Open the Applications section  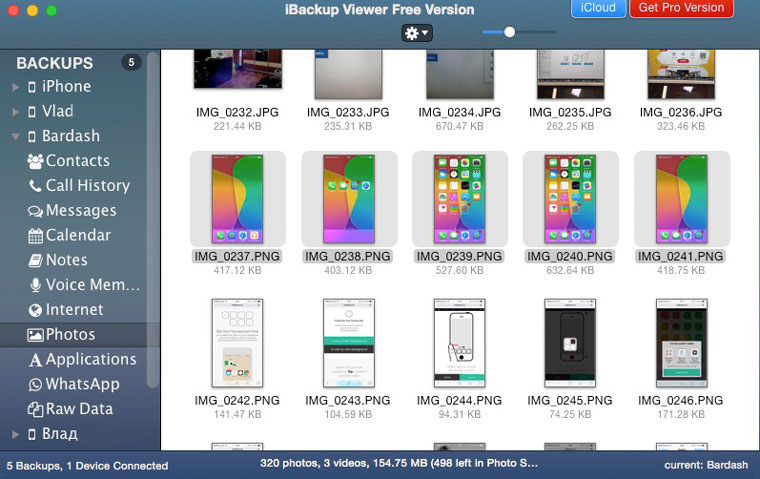[x=90, y=359]
